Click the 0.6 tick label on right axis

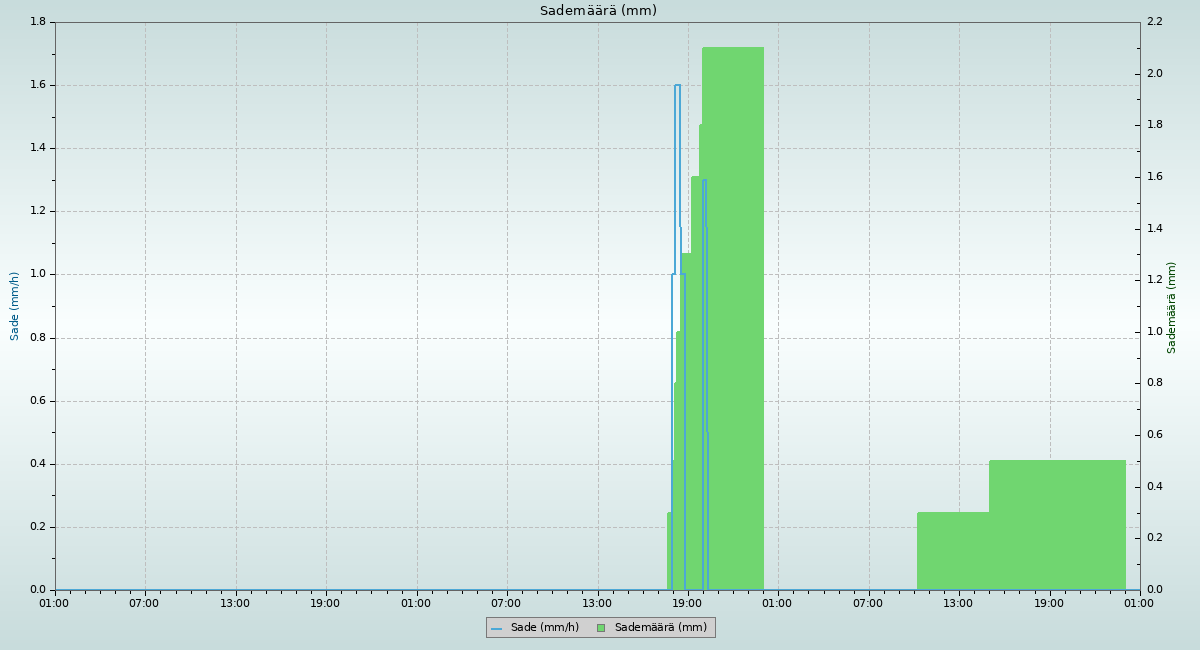1154,435
